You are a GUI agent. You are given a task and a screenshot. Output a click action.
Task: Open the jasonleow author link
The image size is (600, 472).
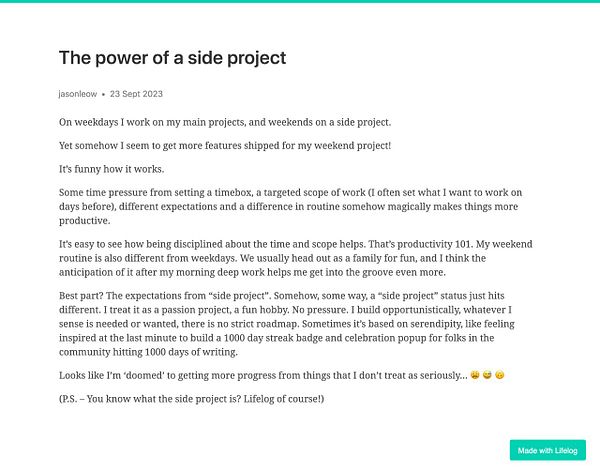point(78,94)
